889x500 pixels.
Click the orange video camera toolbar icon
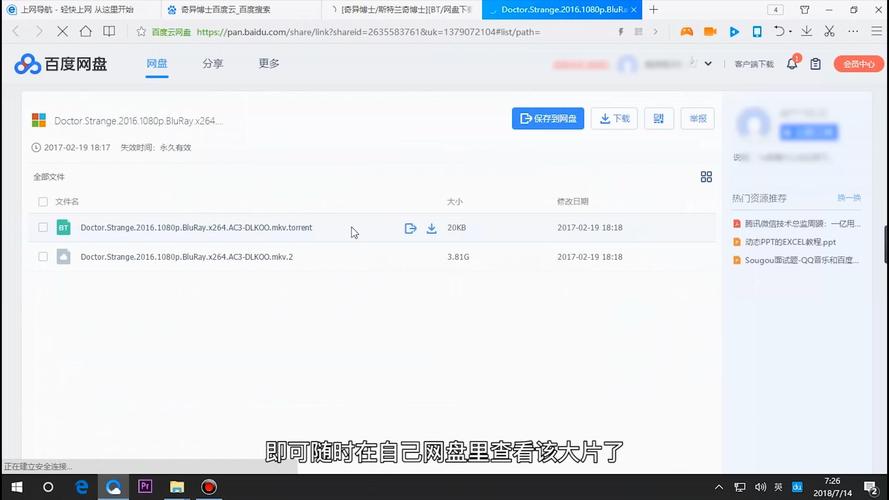710,32
